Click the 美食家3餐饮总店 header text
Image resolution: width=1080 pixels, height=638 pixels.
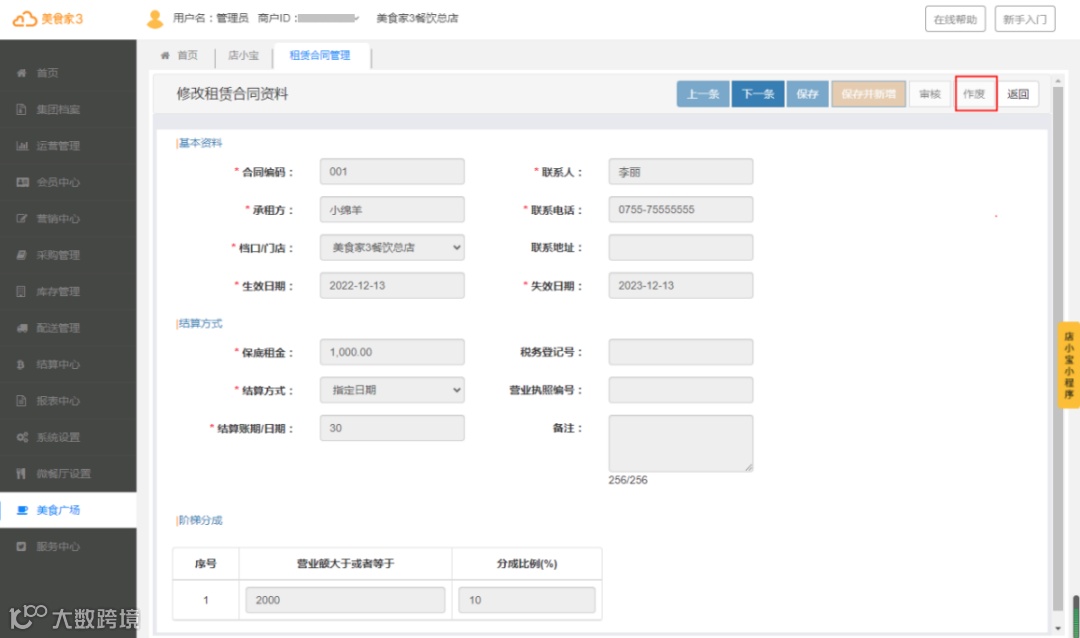pos(417,19)
